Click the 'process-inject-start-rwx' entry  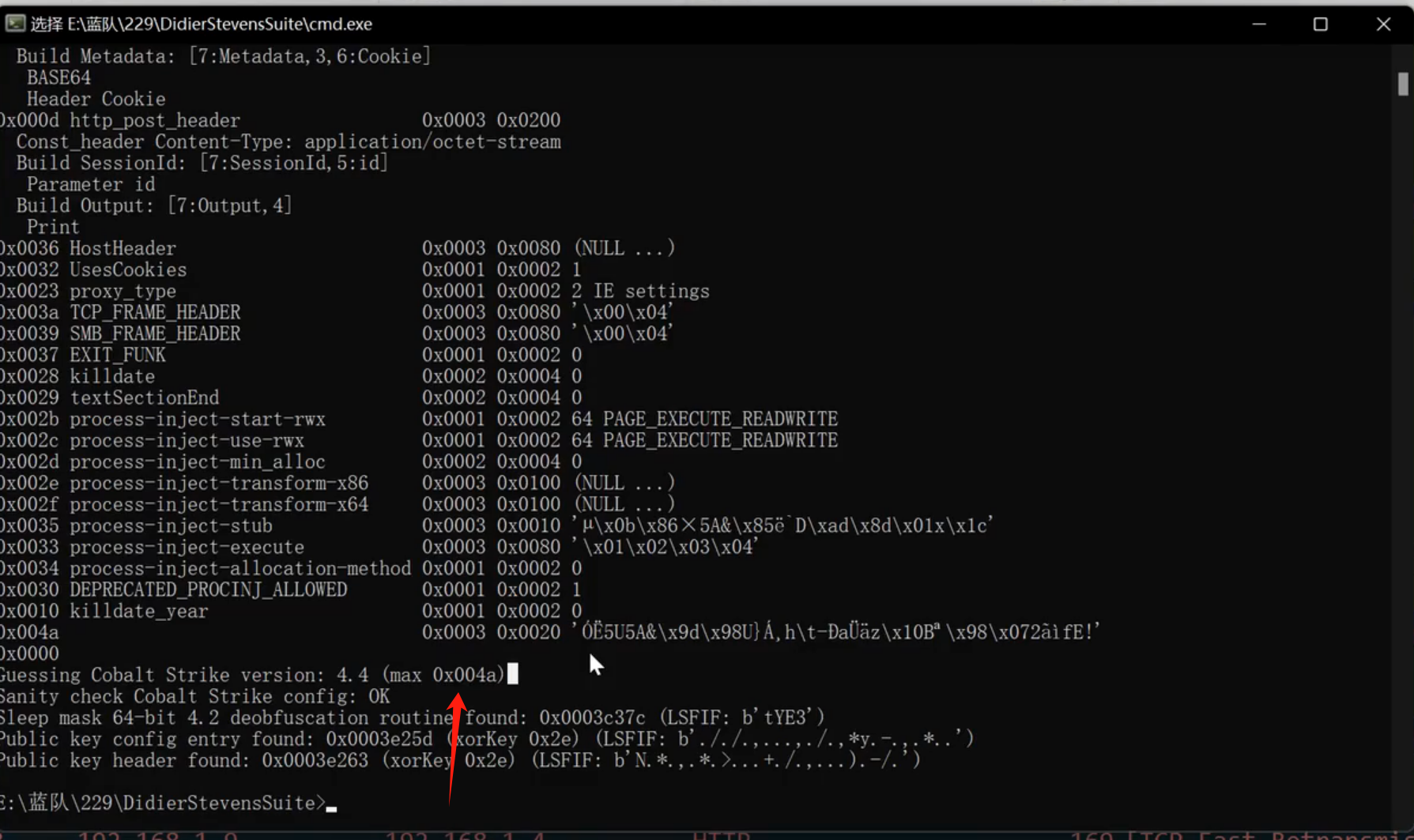point(197,420)
